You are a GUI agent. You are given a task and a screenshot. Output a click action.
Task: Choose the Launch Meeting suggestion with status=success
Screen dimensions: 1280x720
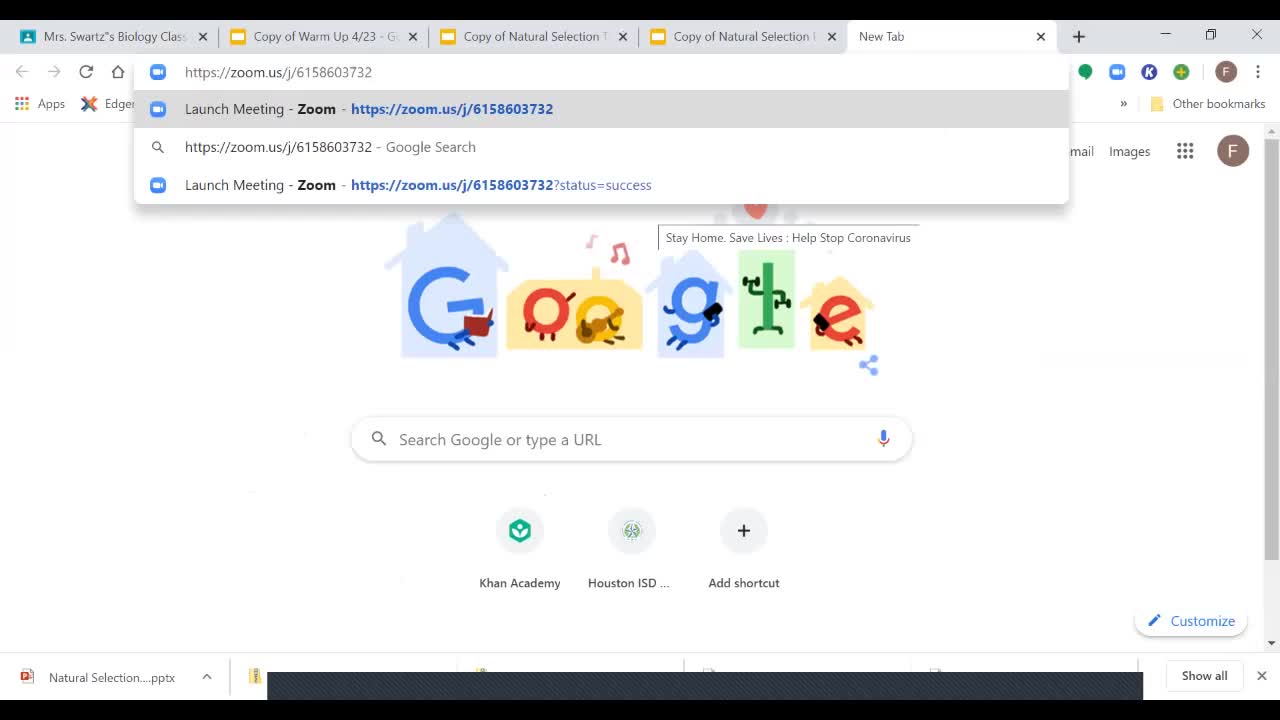coord(601,185)
